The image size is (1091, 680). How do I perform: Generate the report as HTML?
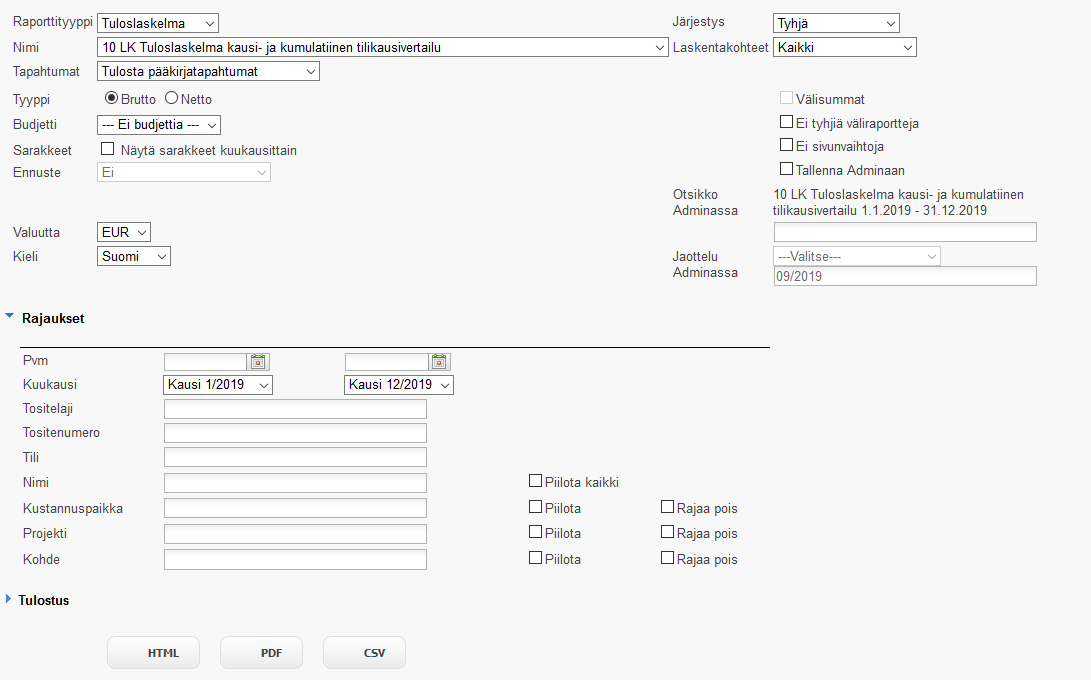(153, 653)
